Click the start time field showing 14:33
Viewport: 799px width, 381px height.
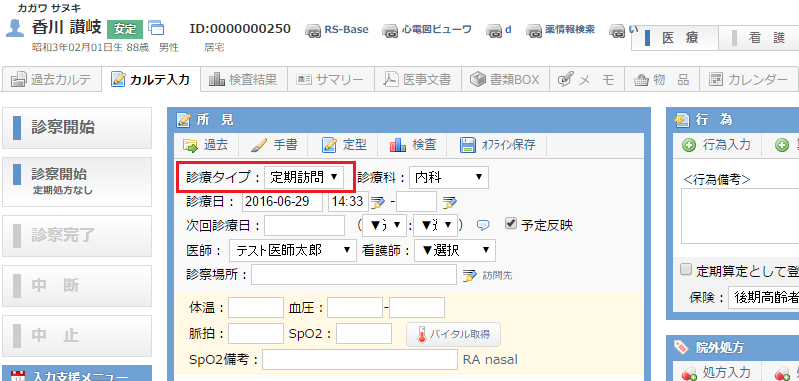(348, 202)
